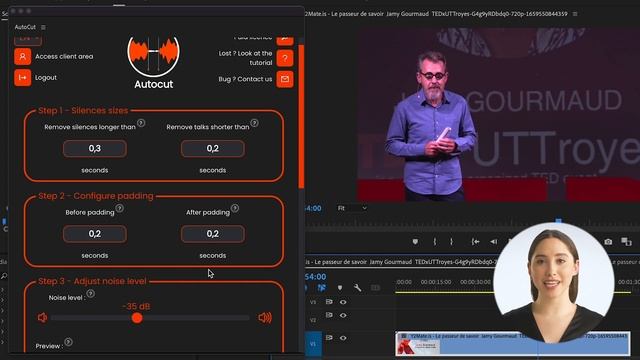Screen dimensions: 640x360
Task: Open the tutorial question mark button
Action: tap(285, 58)
